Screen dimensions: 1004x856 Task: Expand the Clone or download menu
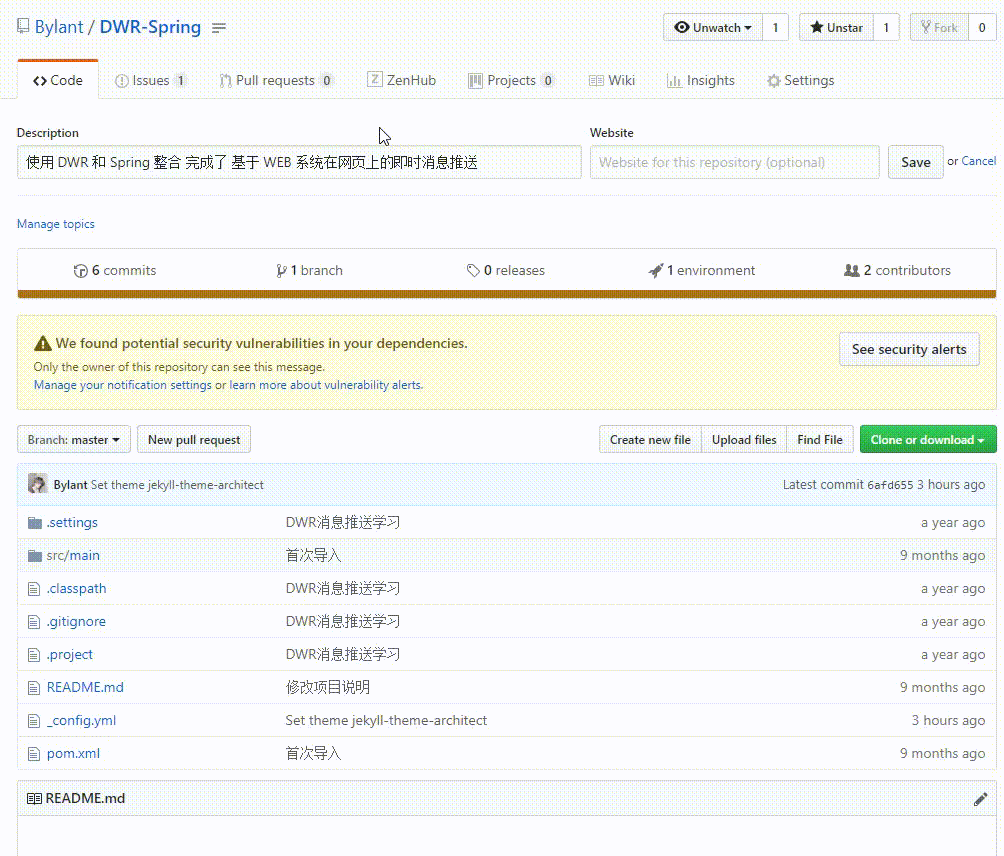928,439
